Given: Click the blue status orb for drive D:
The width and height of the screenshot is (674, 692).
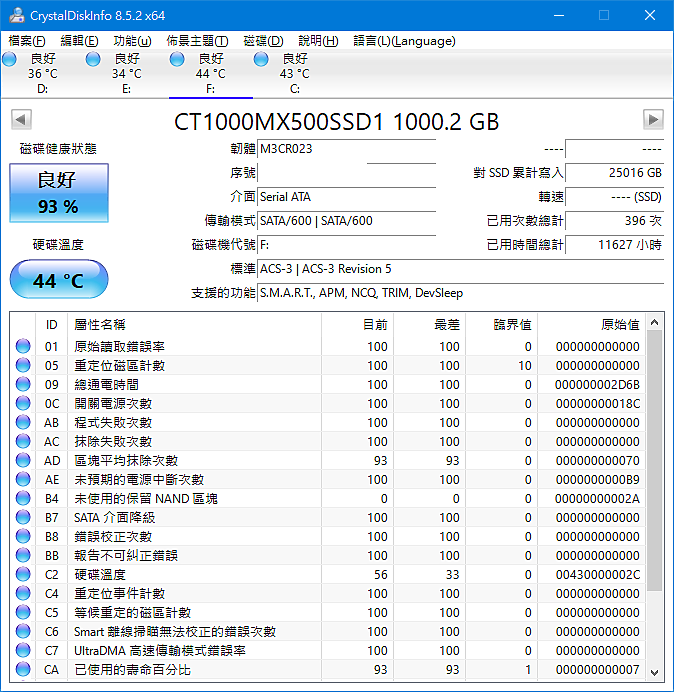Looking at the screenshot, I should tap(9, 59).
